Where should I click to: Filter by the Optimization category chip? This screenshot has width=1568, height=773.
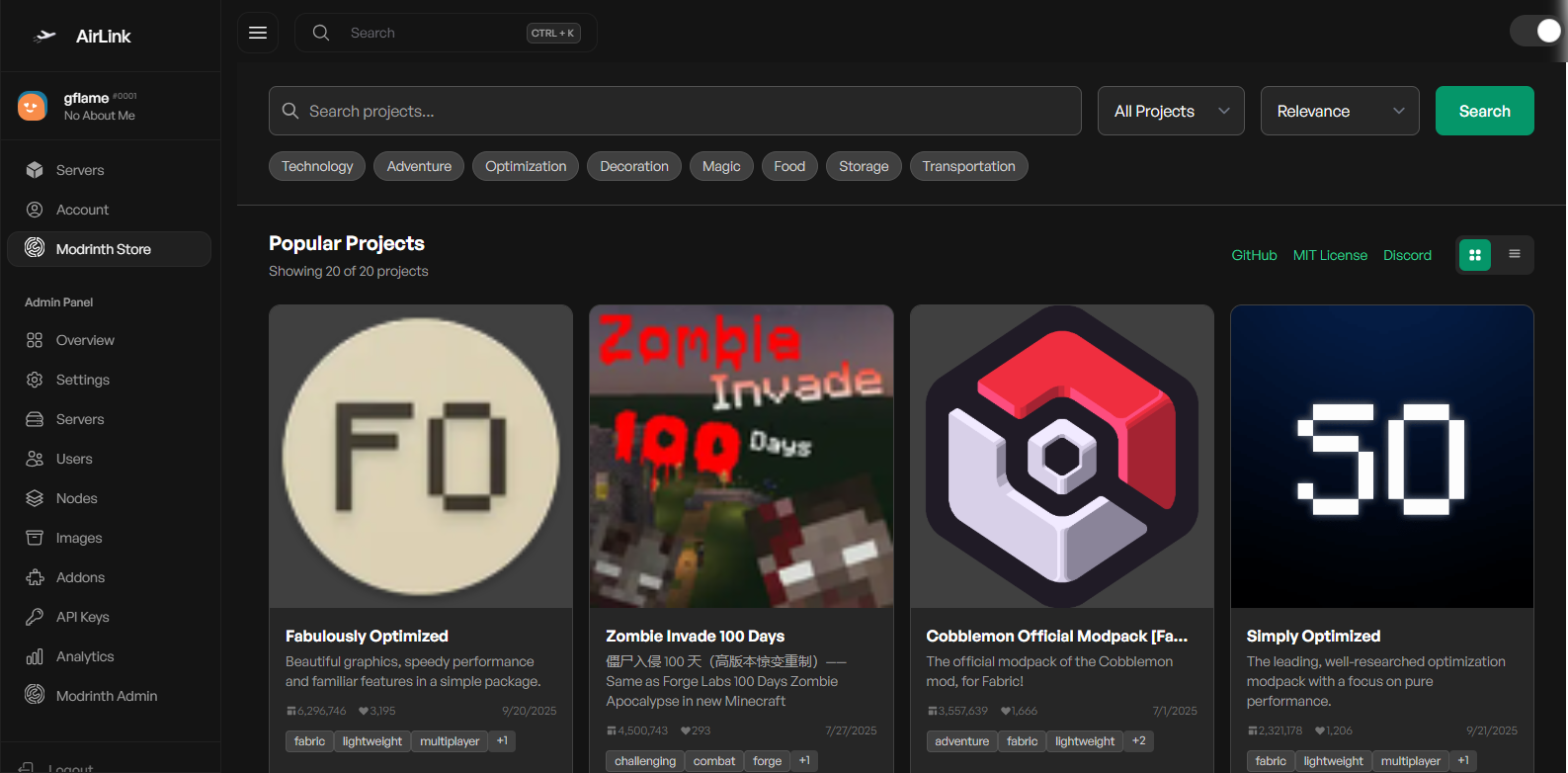click(x=526, y=166)
